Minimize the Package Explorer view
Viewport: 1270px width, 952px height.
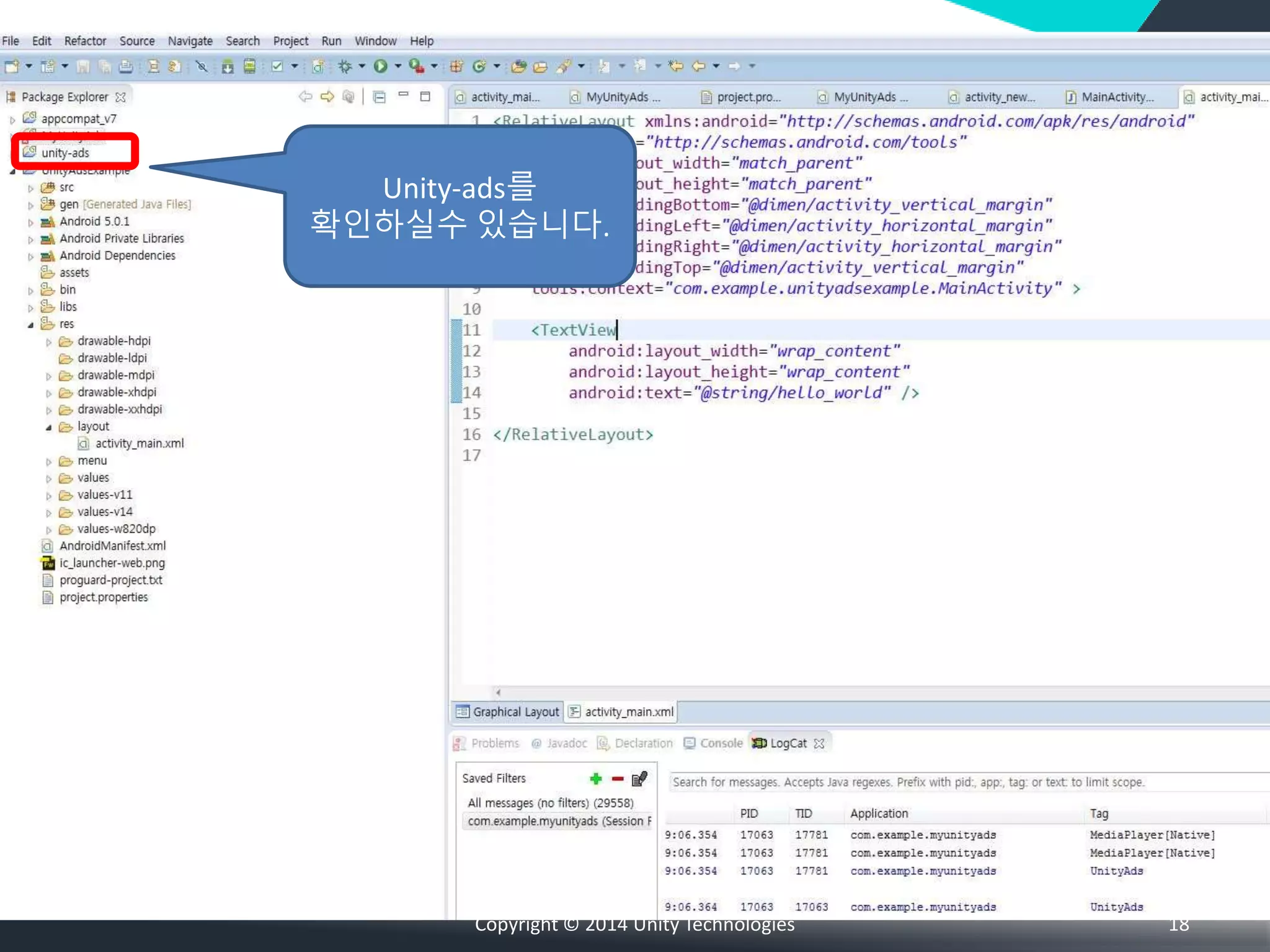[403, 95]
